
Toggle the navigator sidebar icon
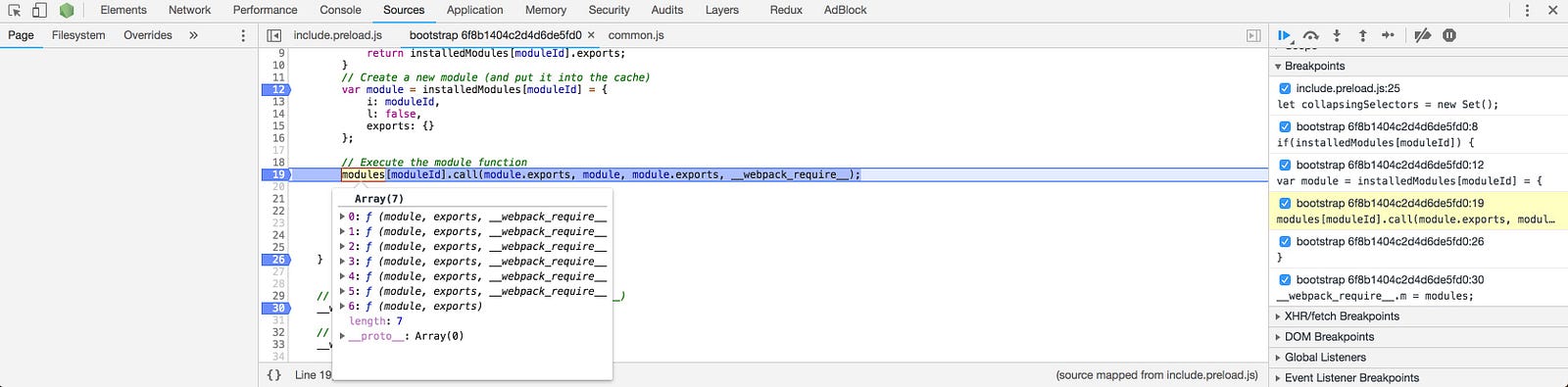pyautogui.click(x=274, y=35)
